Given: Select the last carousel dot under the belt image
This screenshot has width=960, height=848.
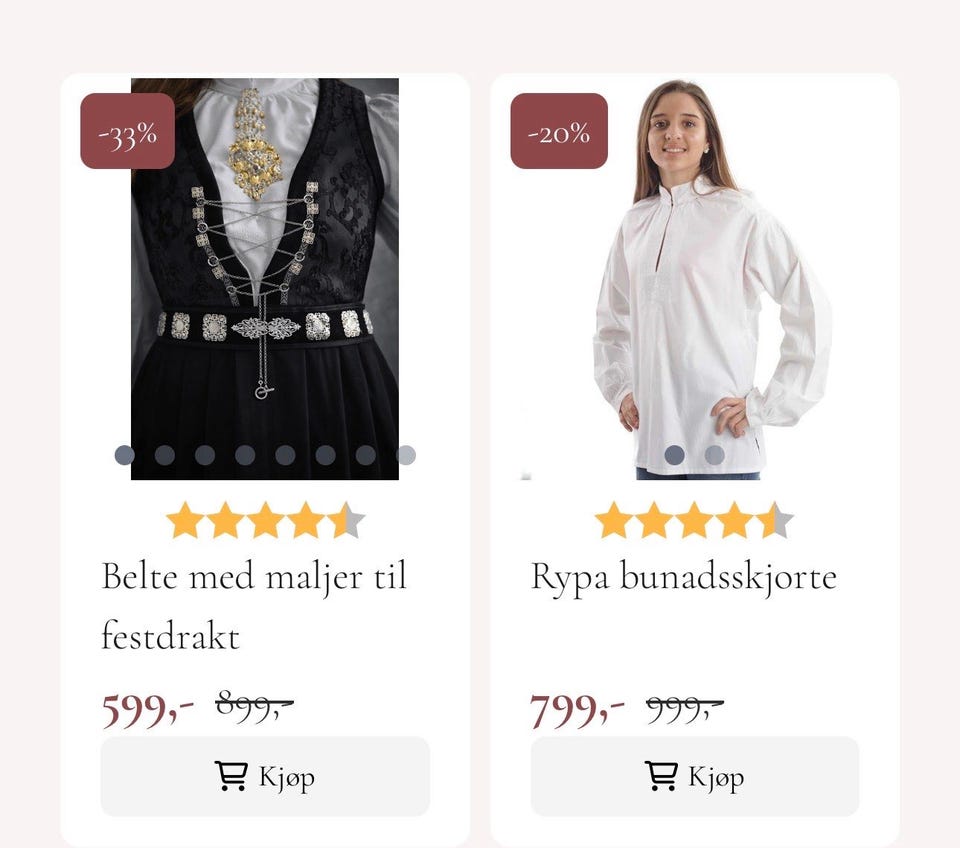Looking at the screenshot, I should [x=406, y=455].
